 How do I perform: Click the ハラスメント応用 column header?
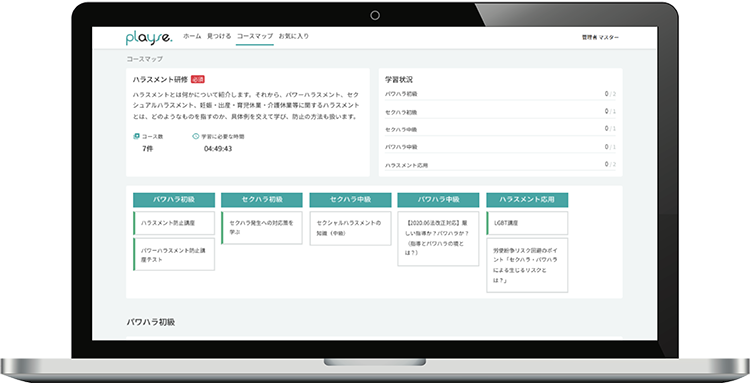pos(527,200)
